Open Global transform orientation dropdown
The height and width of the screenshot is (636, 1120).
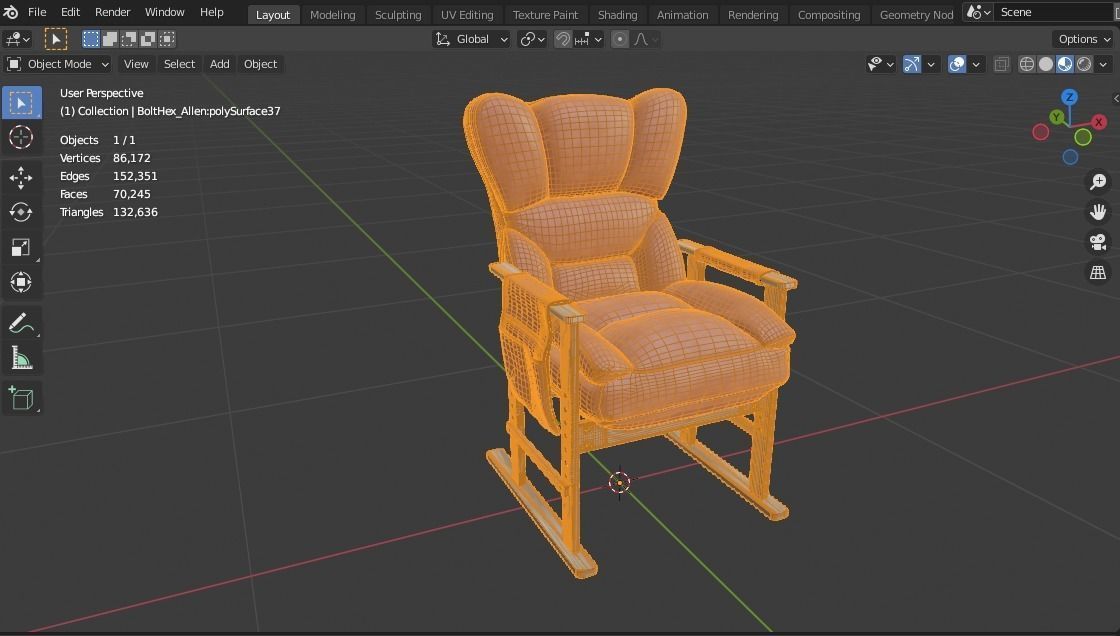471,39
